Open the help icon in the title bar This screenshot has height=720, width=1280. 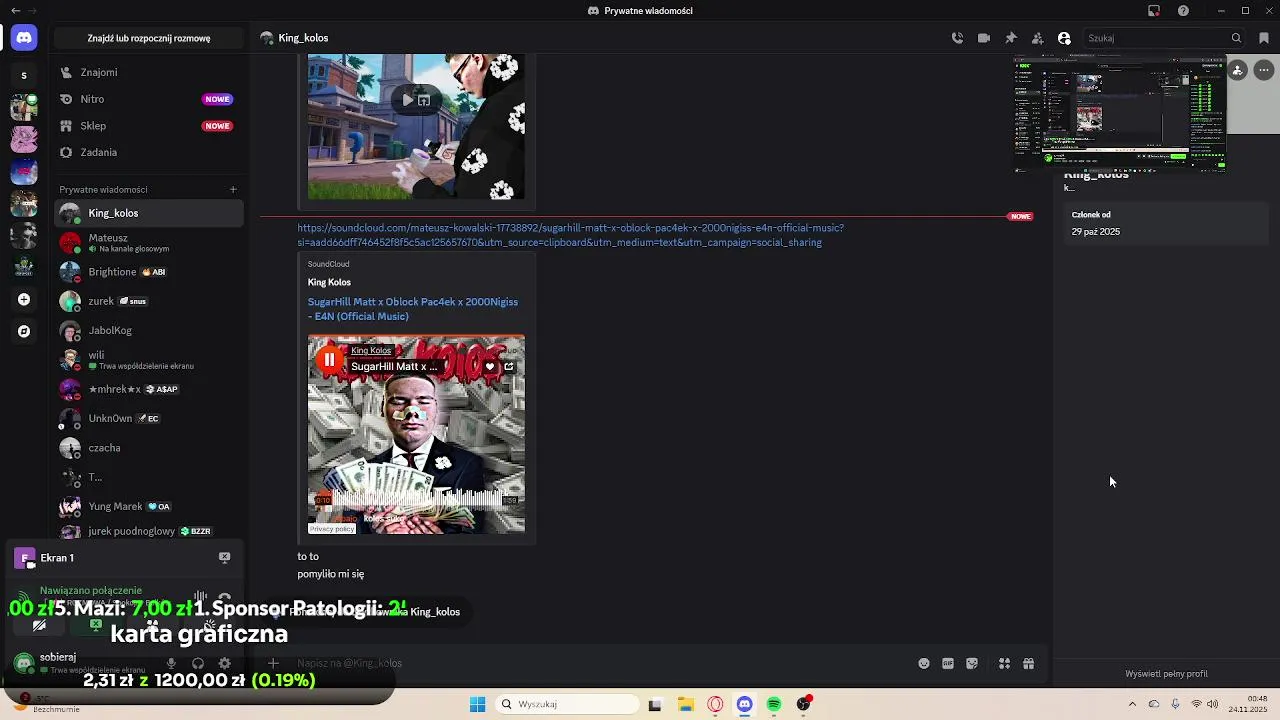pos(1183,11)
